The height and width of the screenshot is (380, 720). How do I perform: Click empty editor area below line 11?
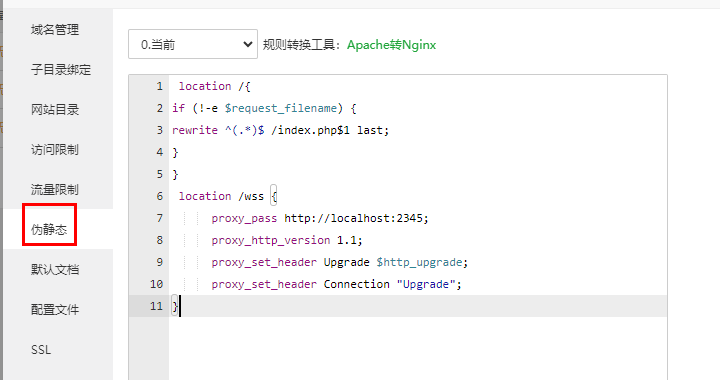coord(418,348)
